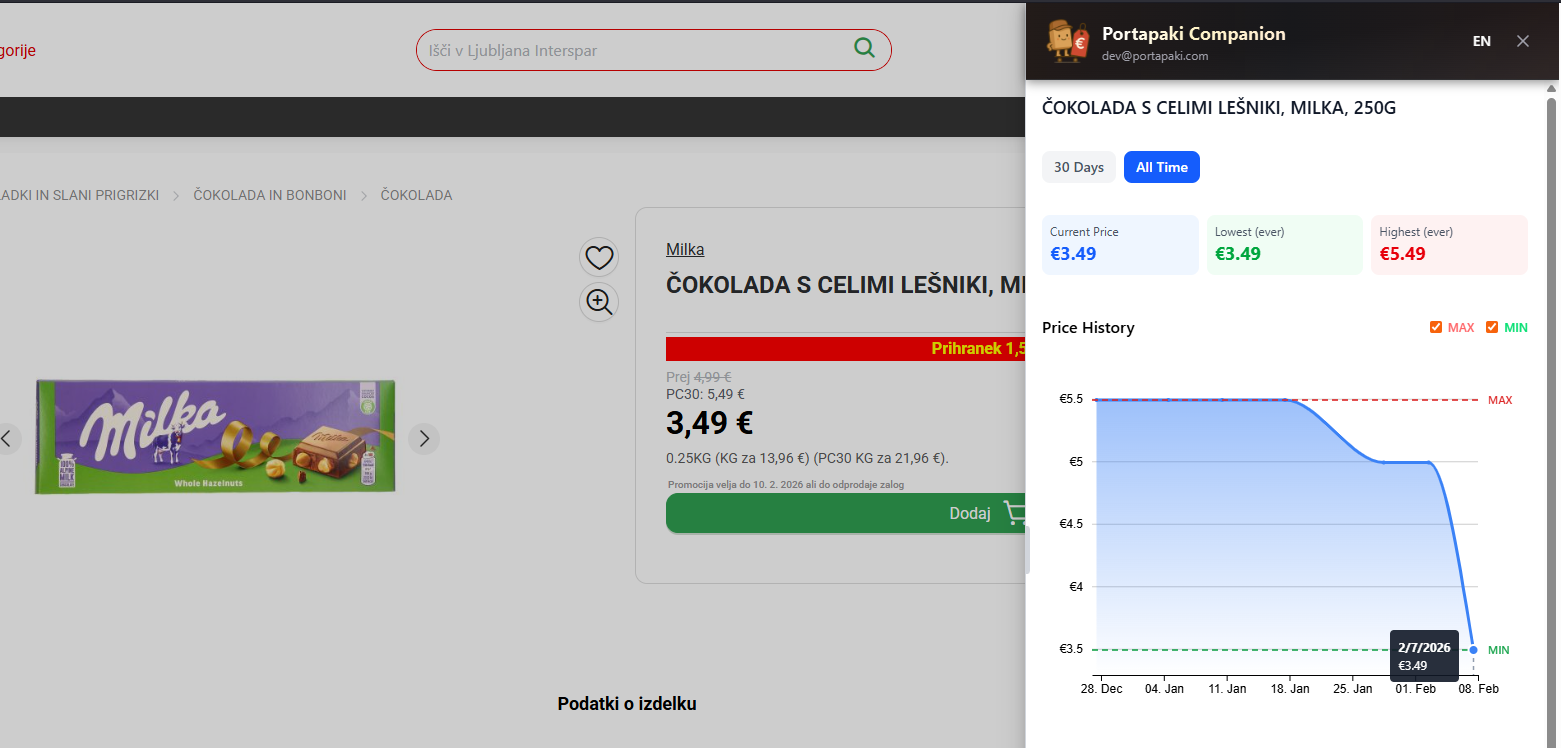Click the Lowest (ever) €3.49 card

tap(1285, 245)
